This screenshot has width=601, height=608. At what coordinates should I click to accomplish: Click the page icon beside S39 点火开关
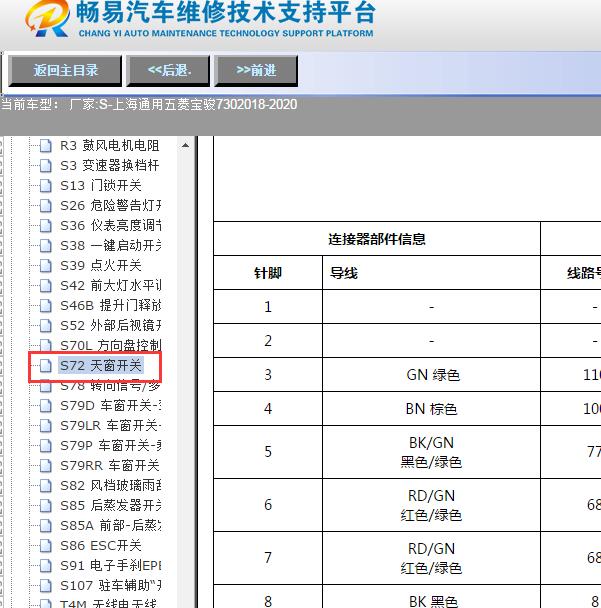tap(46, 266)
